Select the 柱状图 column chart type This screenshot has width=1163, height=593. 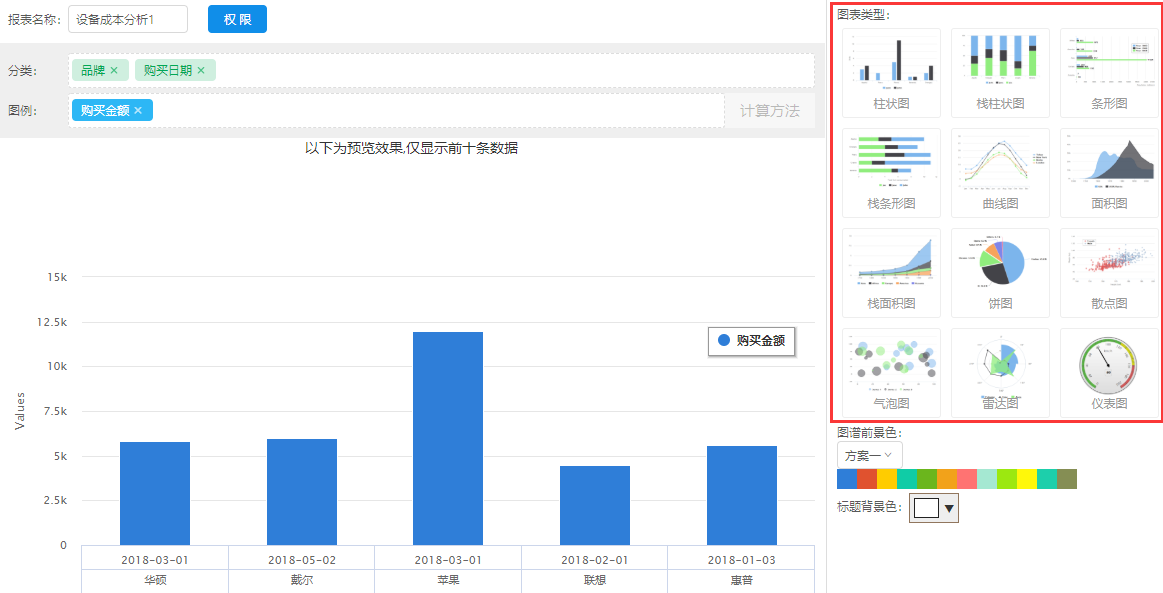891,71
